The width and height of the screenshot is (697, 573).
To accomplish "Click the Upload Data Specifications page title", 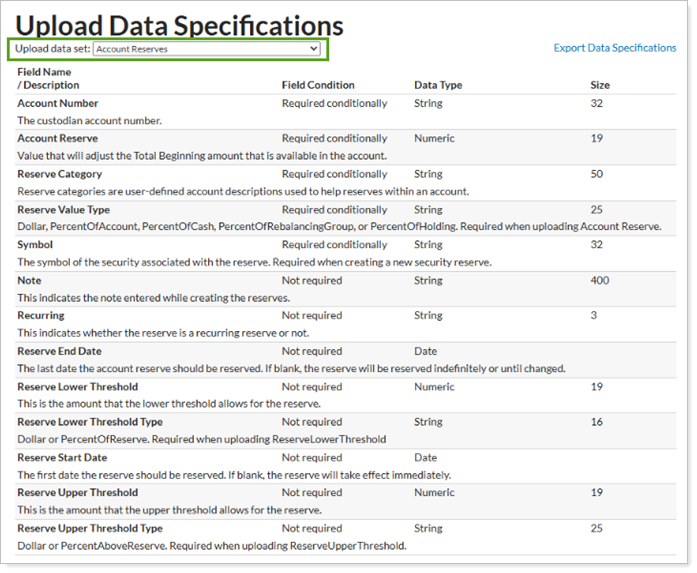I will tap(180, 26).
